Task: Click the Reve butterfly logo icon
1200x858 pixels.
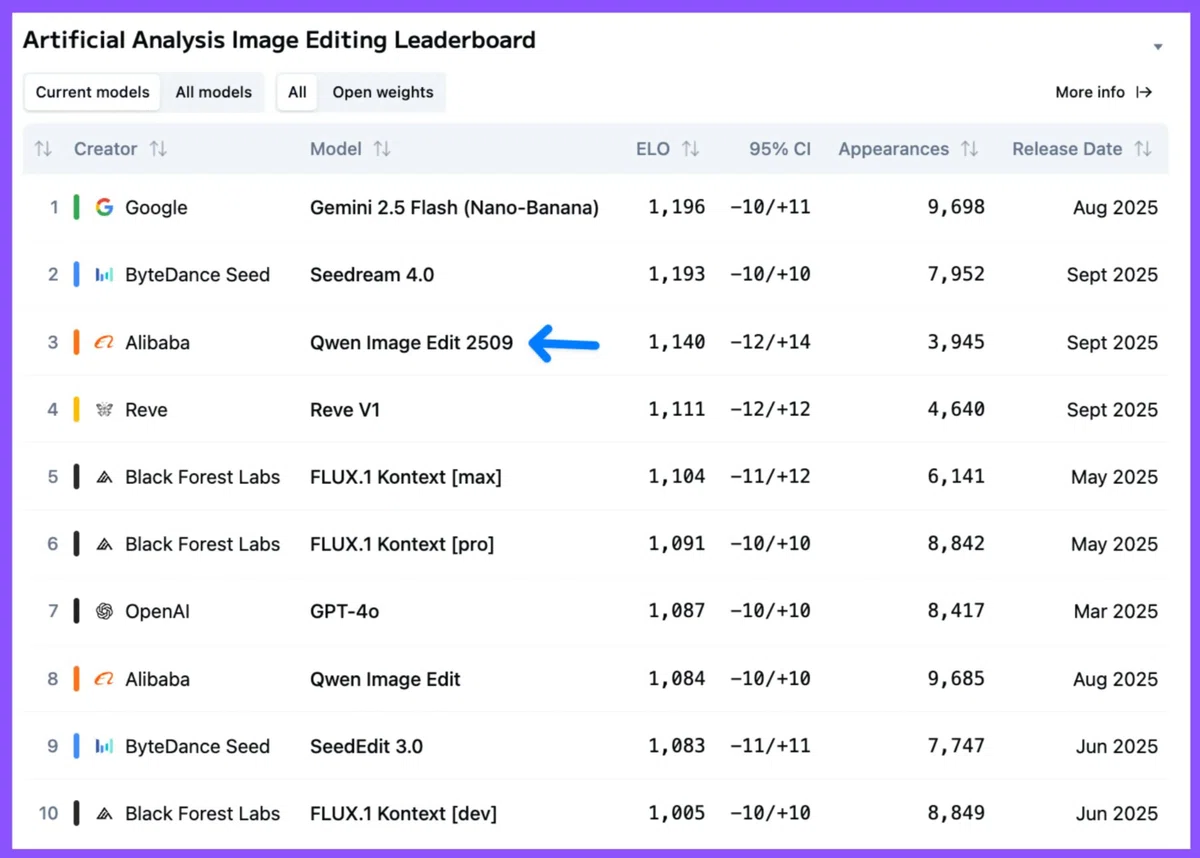Action: tap(104, 410)
